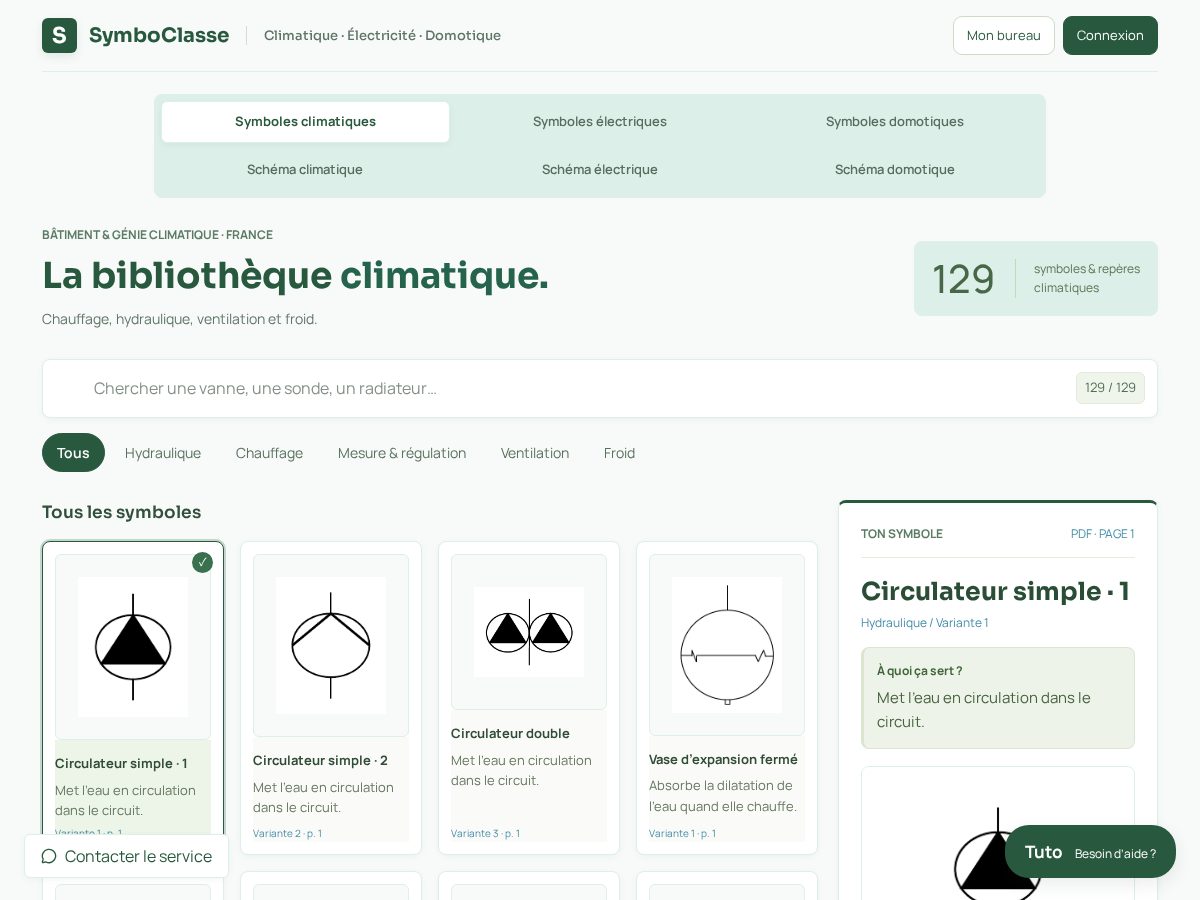Click the TON SYMBOLE panel label
Screen dimensions: 1200x900
pyautogui.click(x=902, y=534)
